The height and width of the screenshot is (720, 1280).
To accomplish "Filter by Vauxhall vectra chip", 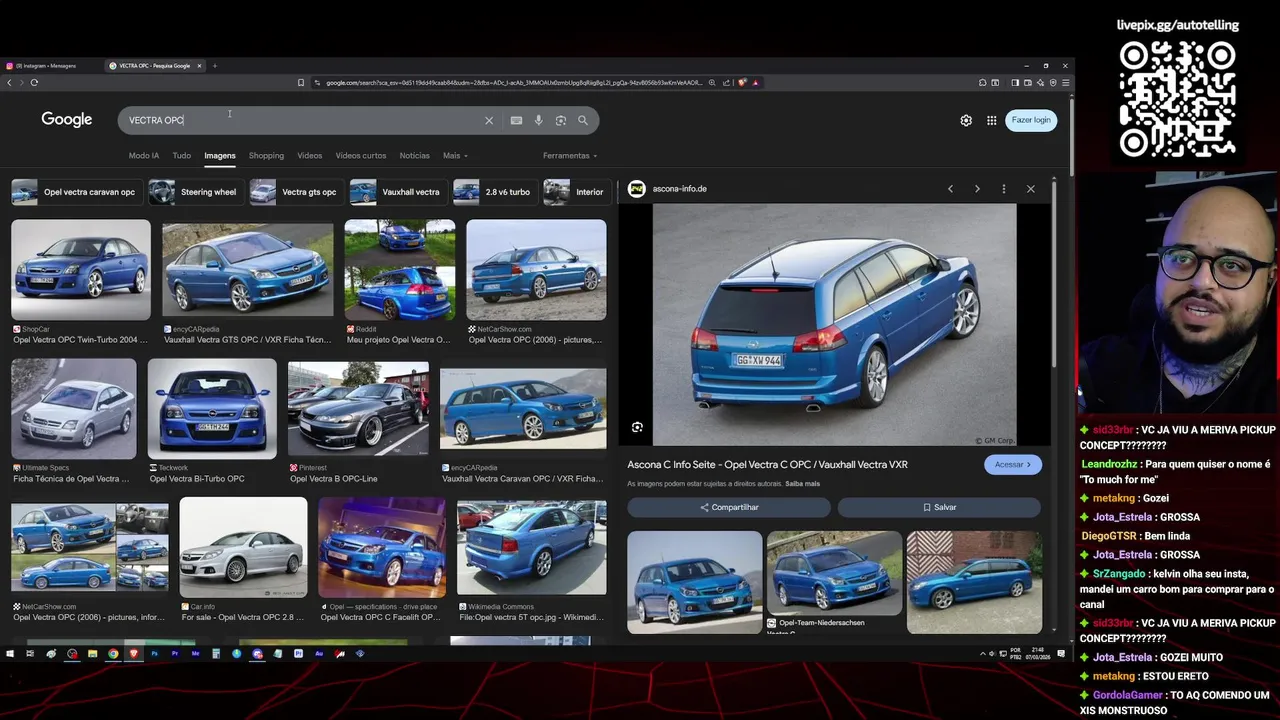I will click(397, 192).
